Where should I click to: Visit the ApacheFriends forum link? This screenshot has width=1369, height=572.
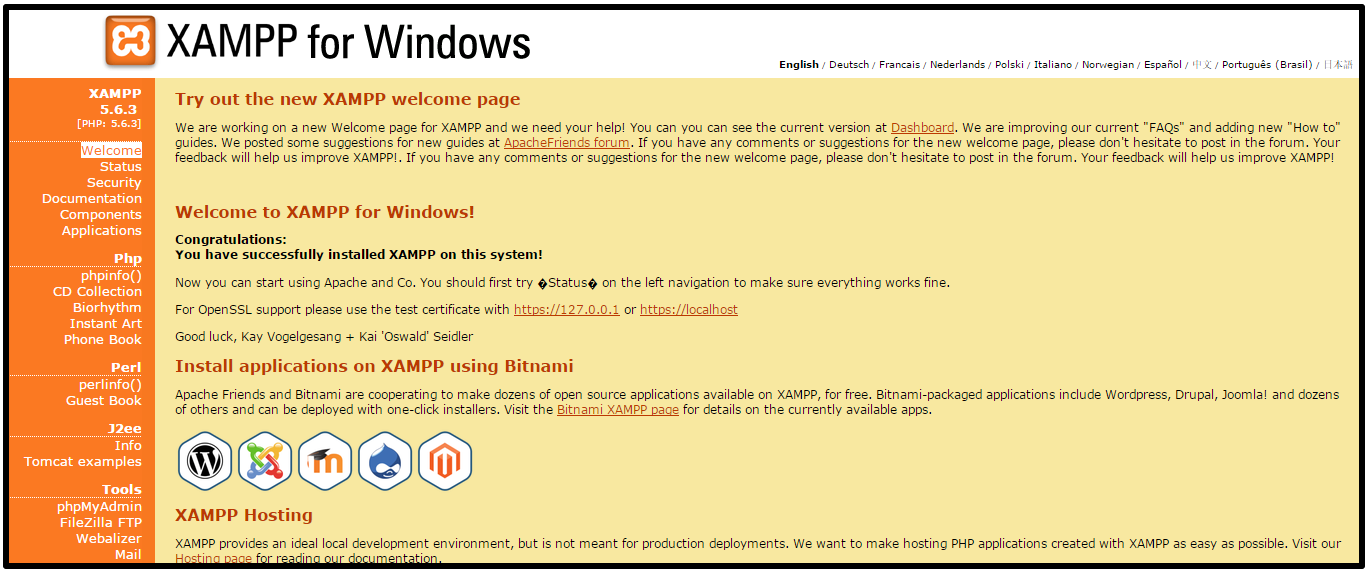point(567,143)
